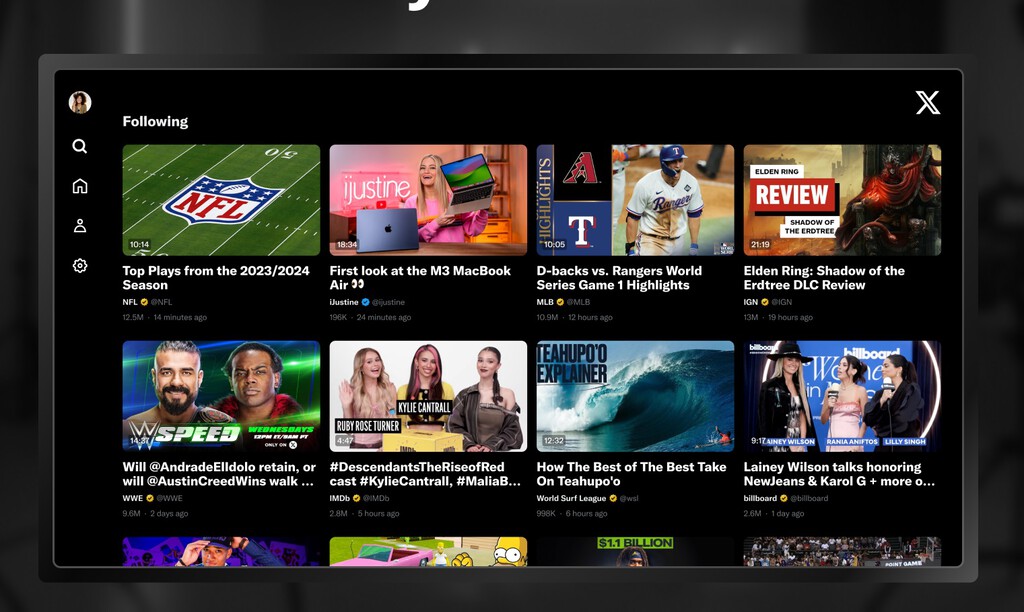Play the Elden Ring Review thumbnail
Screen dimensions: 1024x612
[842, 200]
